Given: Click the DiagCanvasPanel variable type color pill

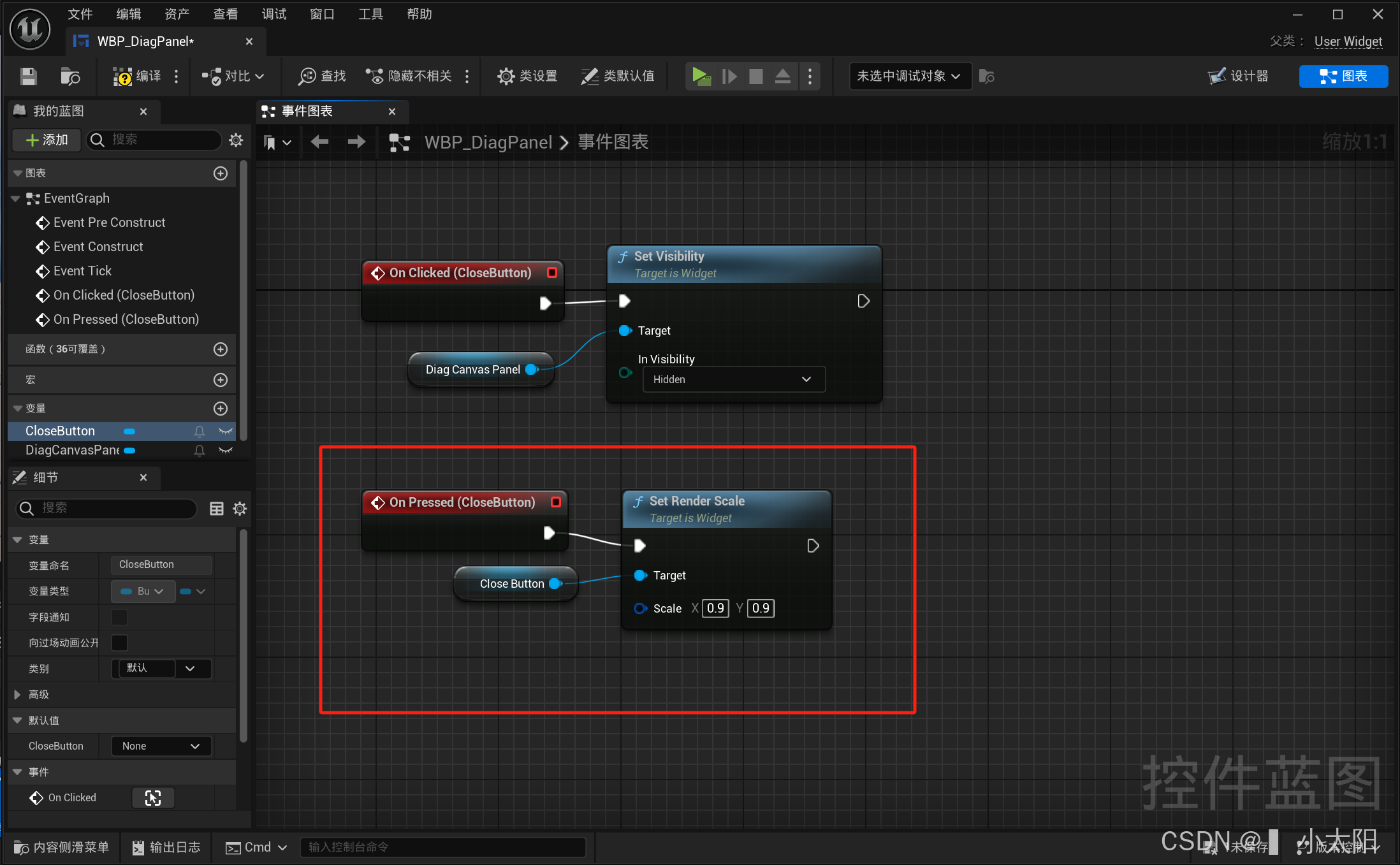Looking at the screenshot, I should [x=129, y=451].
